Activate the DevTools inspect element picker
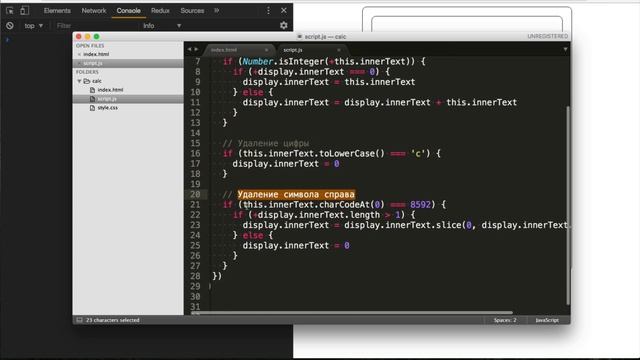This screenshot has height=360, width=640. (10, 11)
